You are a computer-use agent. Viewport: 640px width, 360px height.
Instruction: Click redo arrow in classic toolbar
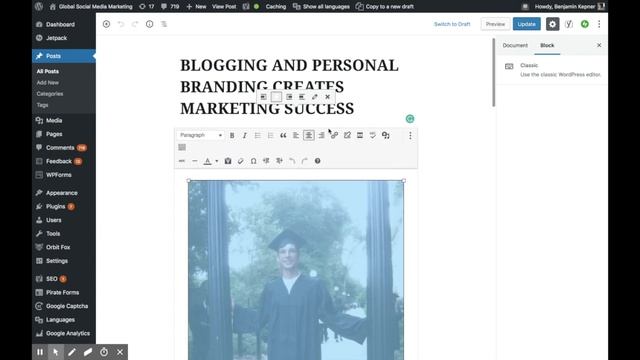[304, 161]
